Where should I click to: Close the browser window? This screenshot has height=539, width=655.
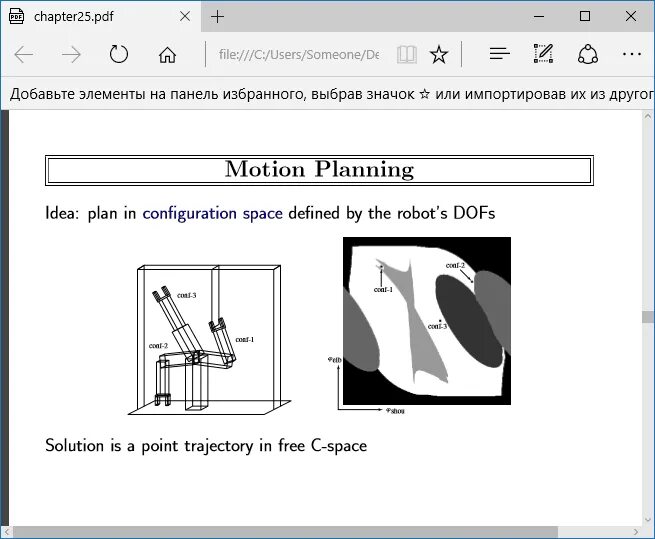[631, 17]
